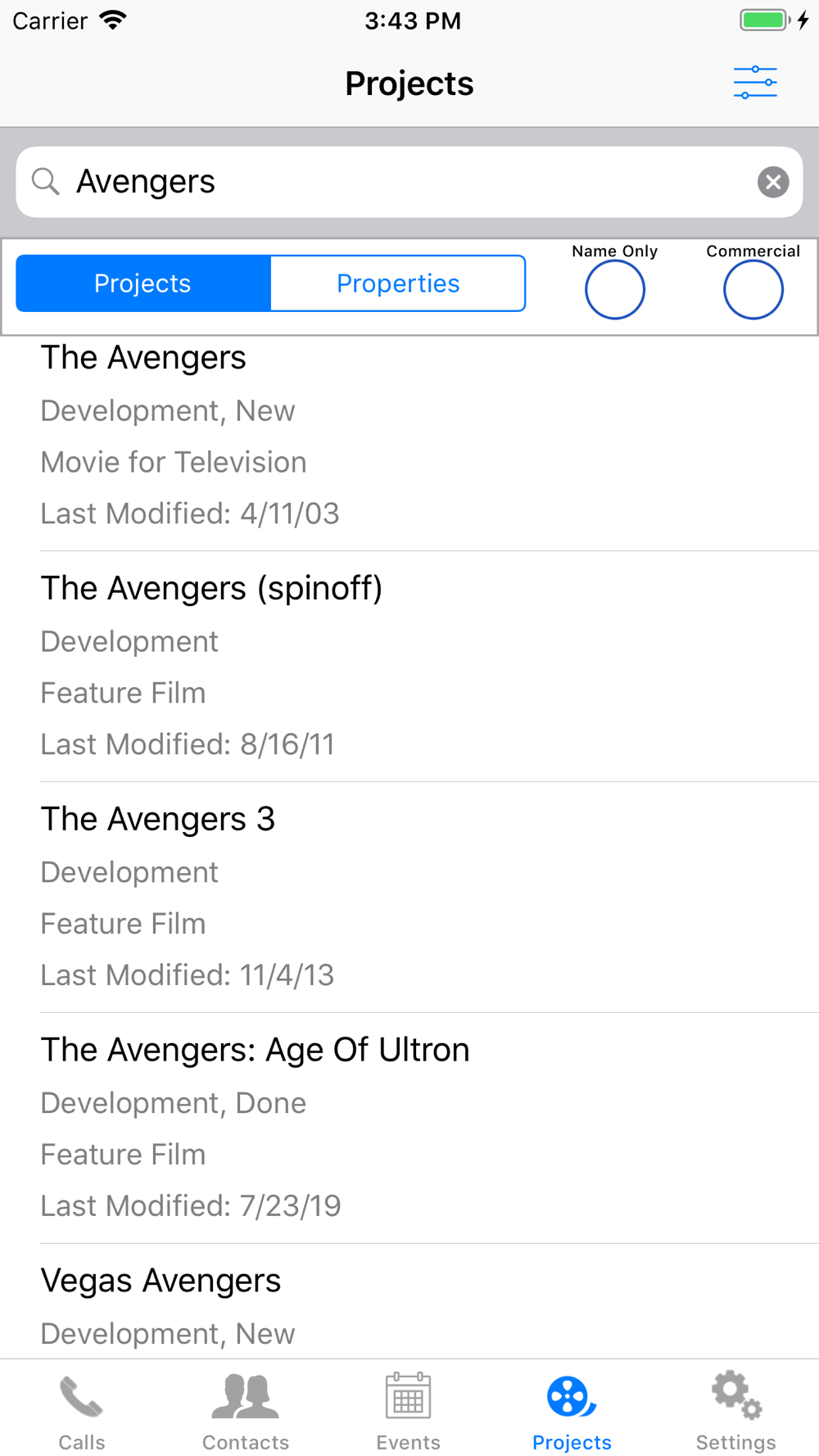This screenshot has width=819, height=1456.
Task: Select the Projects segment
Action: (143, 283)
